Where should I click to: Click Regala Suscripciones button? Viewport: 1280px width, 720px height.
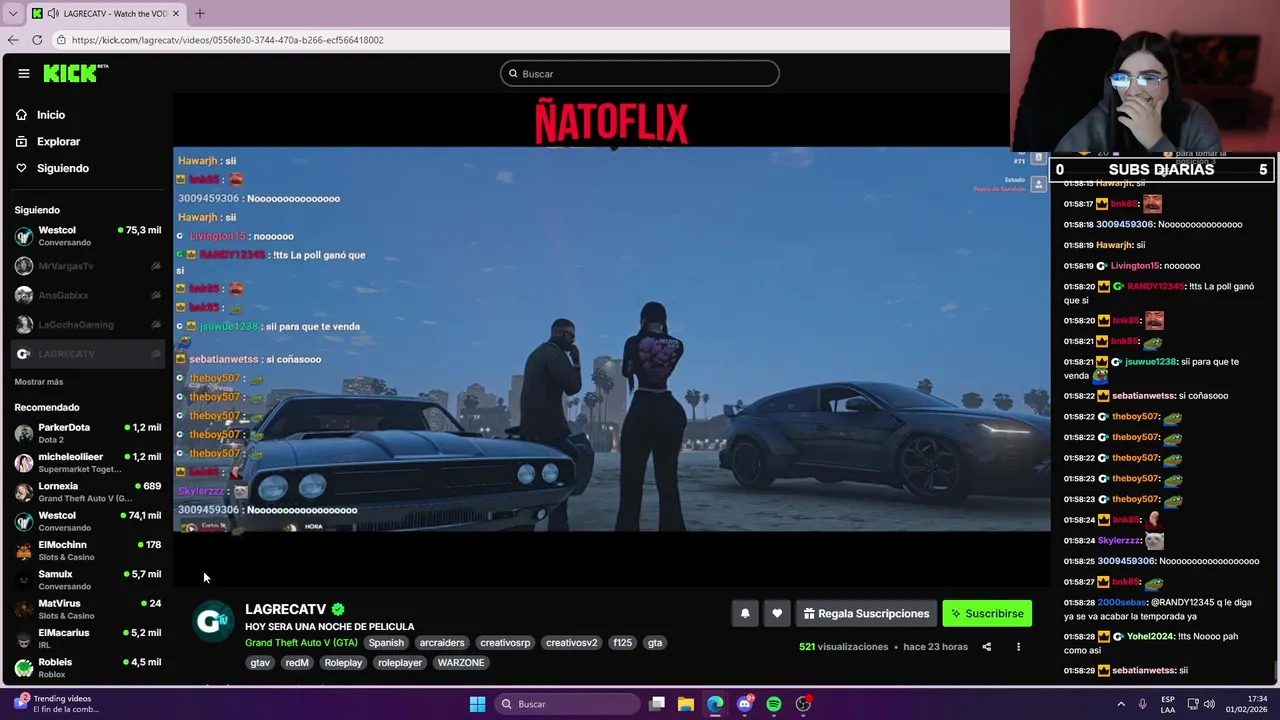[x=867, y=614]
